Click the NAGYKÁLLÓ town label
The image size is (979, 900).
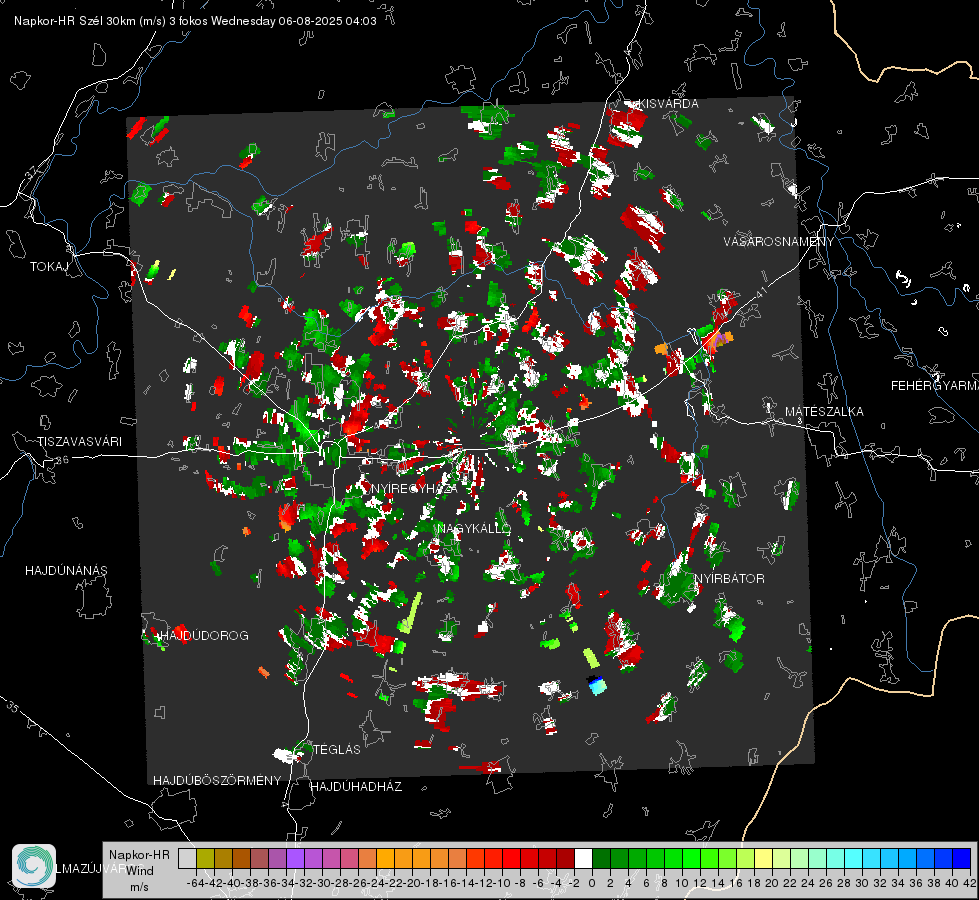click(x=474, y=529)
